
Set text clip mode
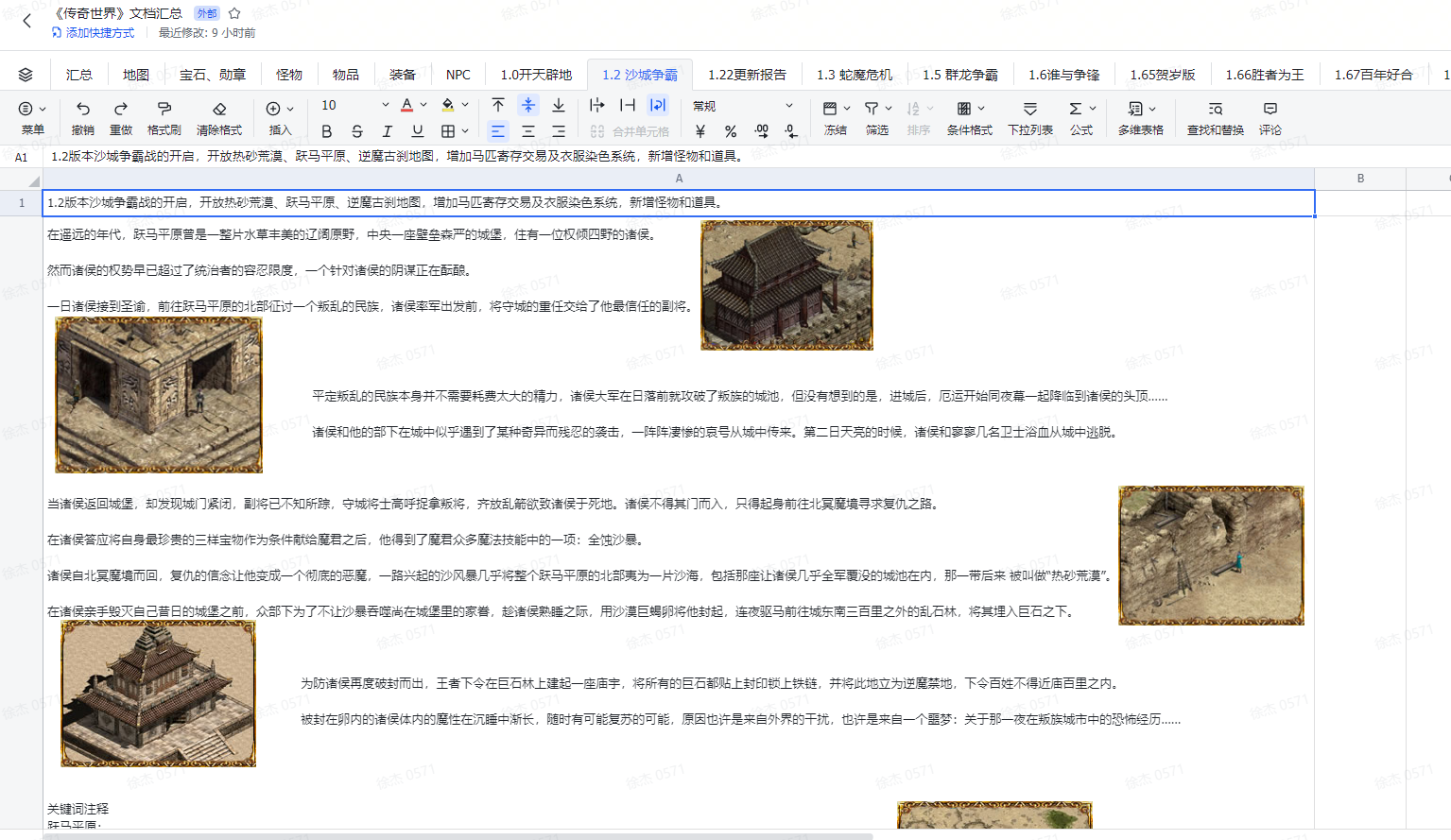(628, 105)
